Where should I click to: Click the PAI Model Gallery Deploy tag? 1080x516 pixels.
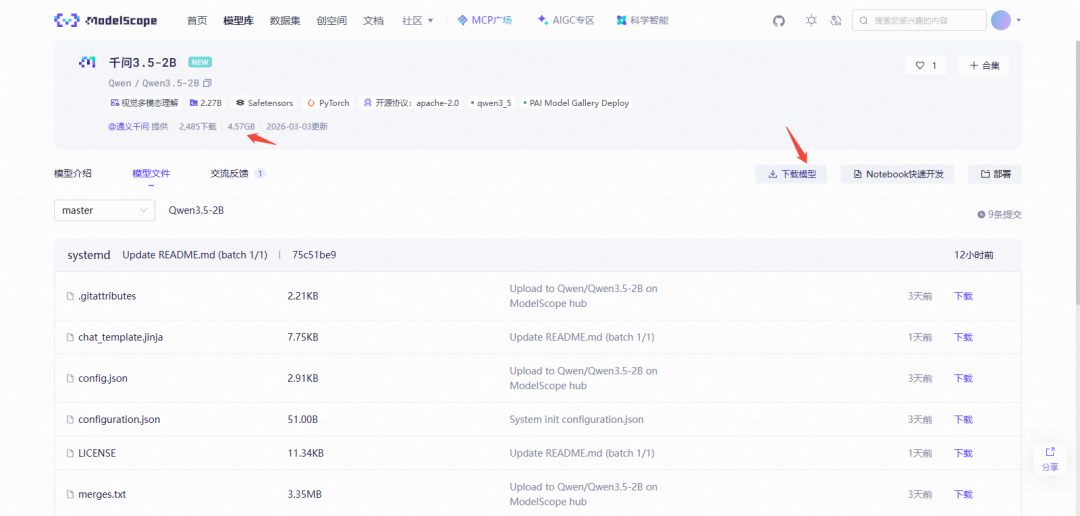pyautogui.click(x=576, y=103)
